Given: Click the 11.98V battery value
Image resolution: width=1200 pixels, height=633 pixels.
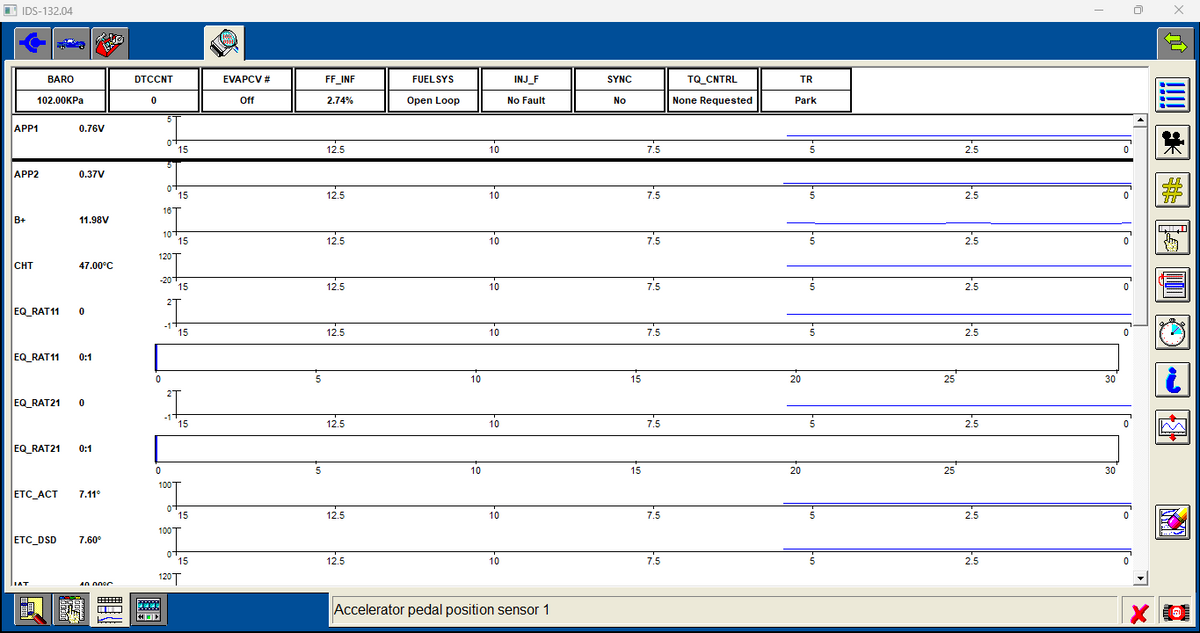Looking at the screenshot, I should [94, 220].
